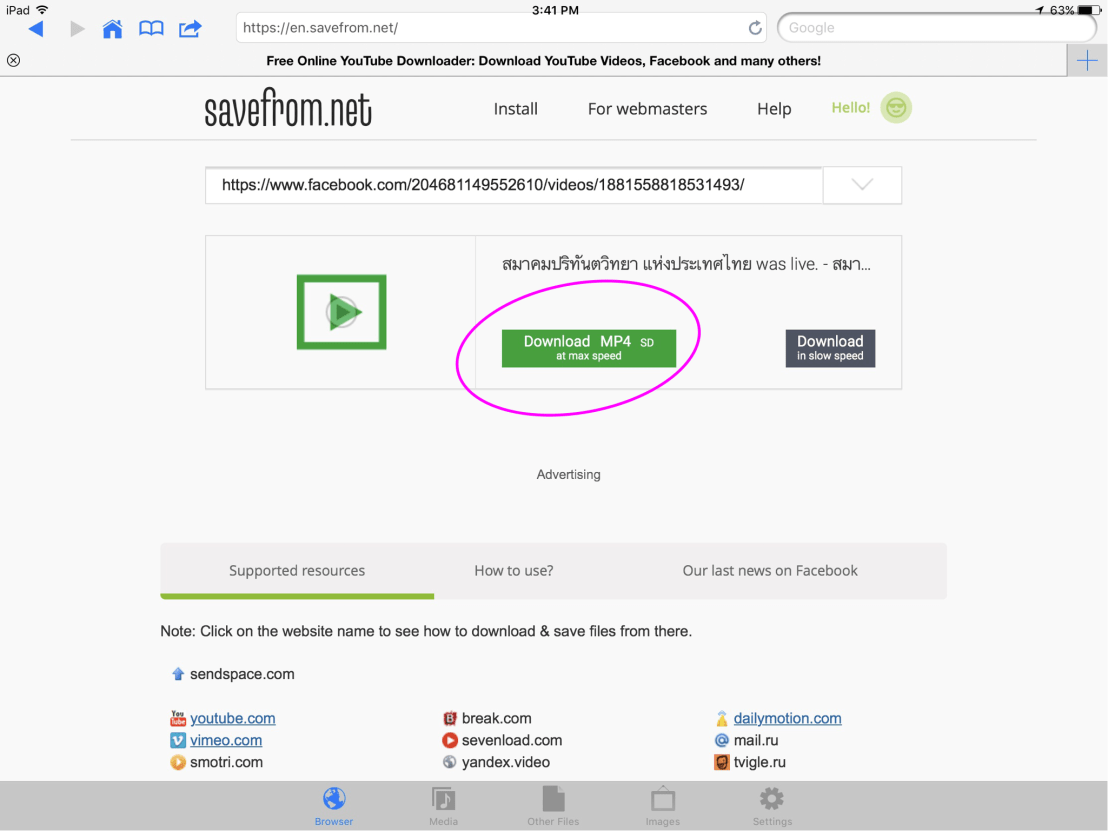The width and height of the screenshot is (1108, 831).
Task: Open the For webmasters menu item
Action: 647,109
